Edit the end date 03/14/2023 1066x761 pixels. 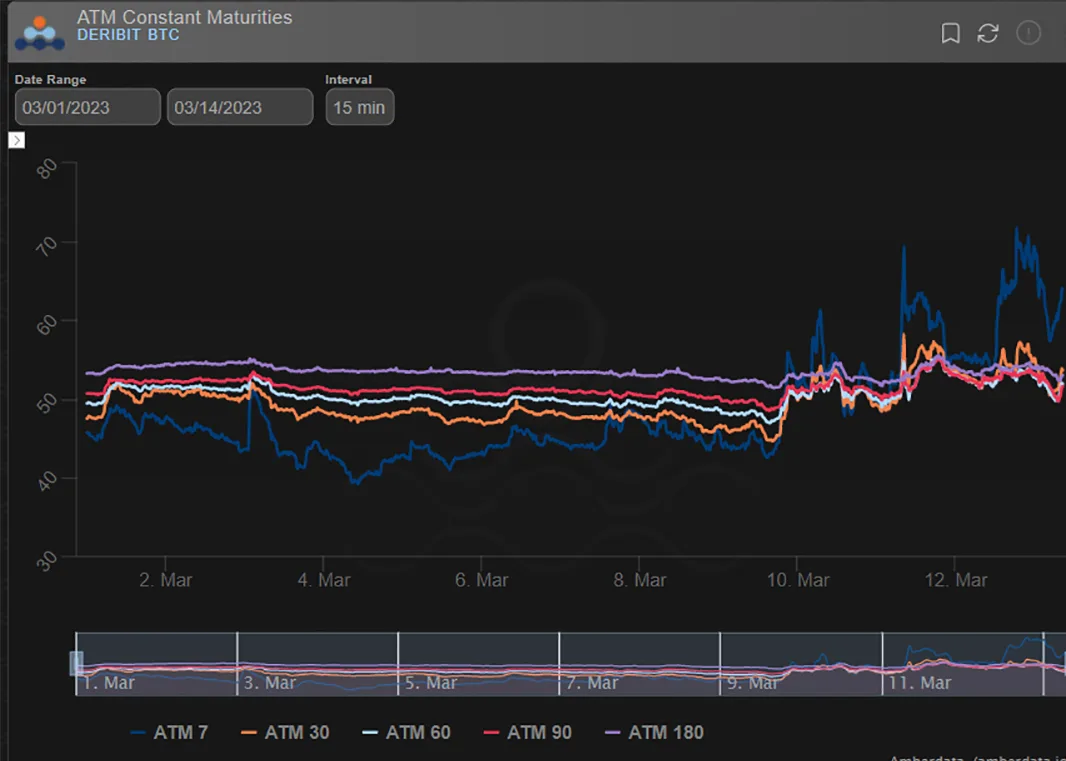(240, 107)
